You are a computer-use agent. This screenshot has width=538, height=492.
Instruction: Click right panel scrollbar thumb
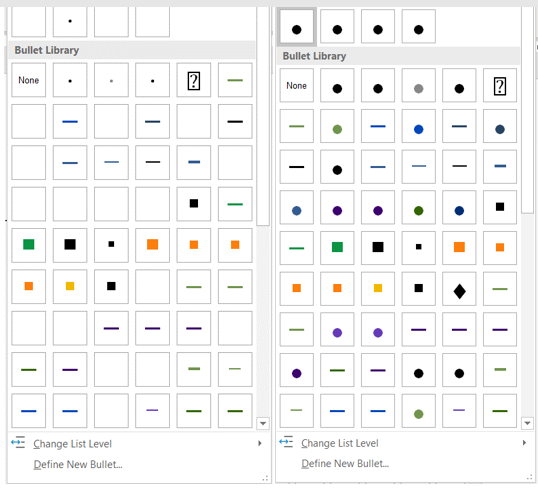pyautogui.click(x=527, y=110)
